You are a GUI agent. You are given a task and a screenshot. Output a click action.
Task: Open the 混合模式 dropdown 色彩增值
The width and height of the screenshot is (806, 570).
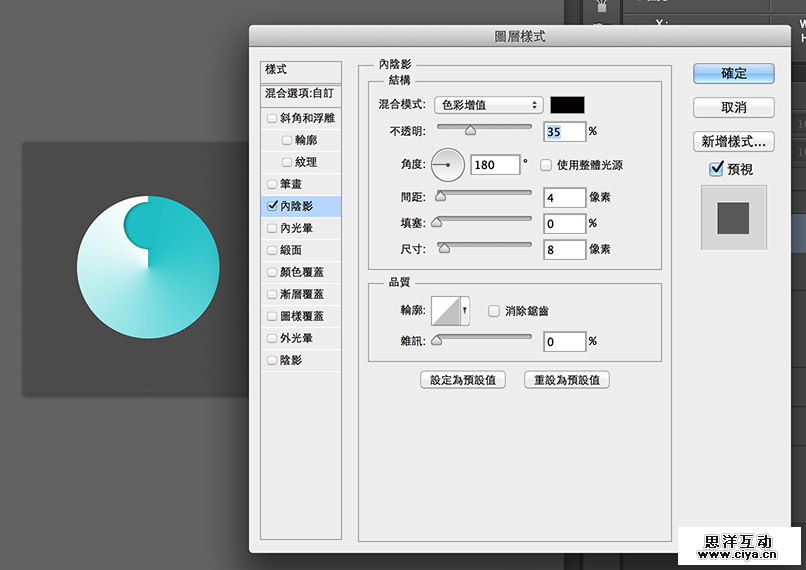coord(489,105)
